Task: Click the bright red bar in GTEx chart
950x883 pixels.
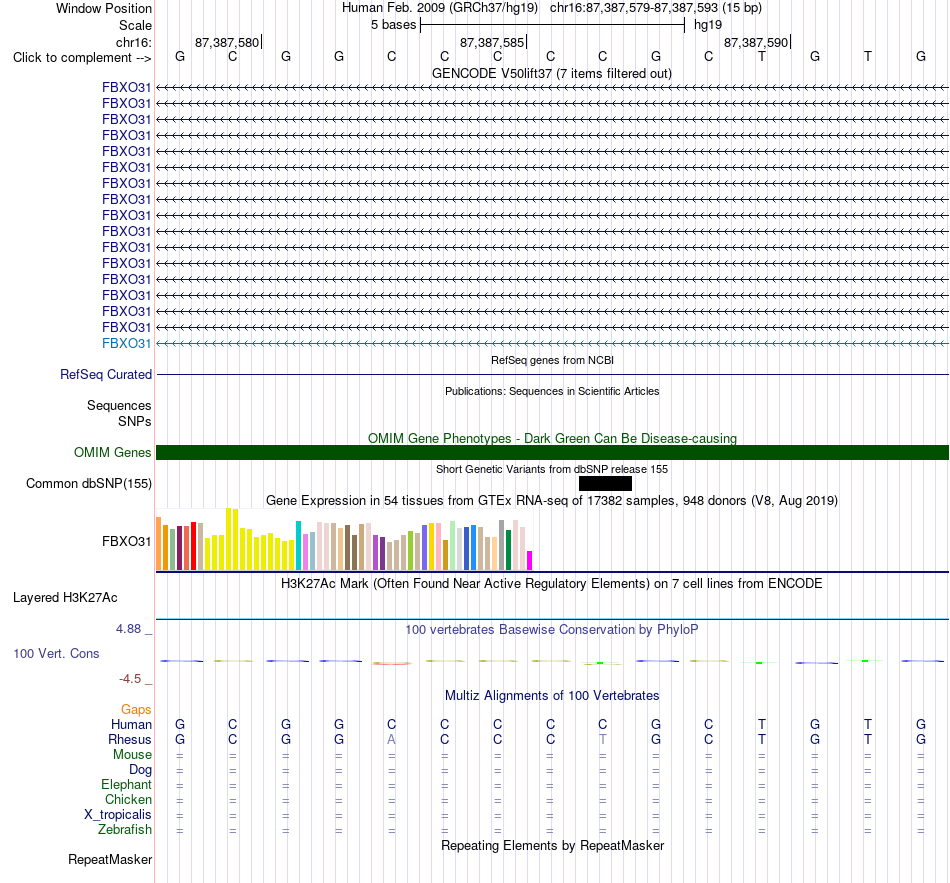Action: (x=193, y=546)
